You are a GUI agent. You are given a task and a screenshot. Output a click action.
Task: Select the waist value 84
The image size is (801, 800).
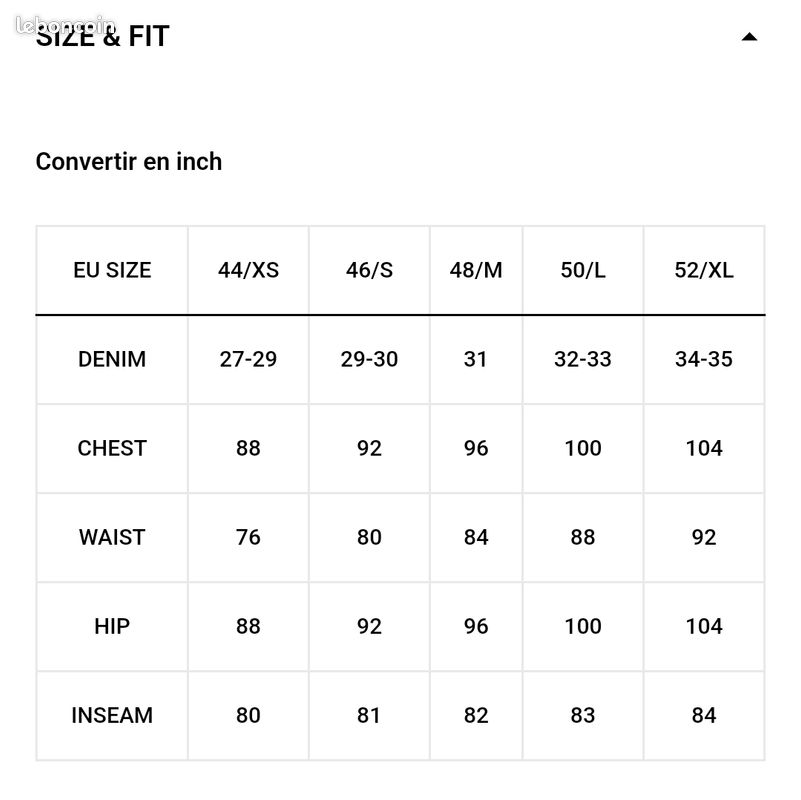click(475, 537)
